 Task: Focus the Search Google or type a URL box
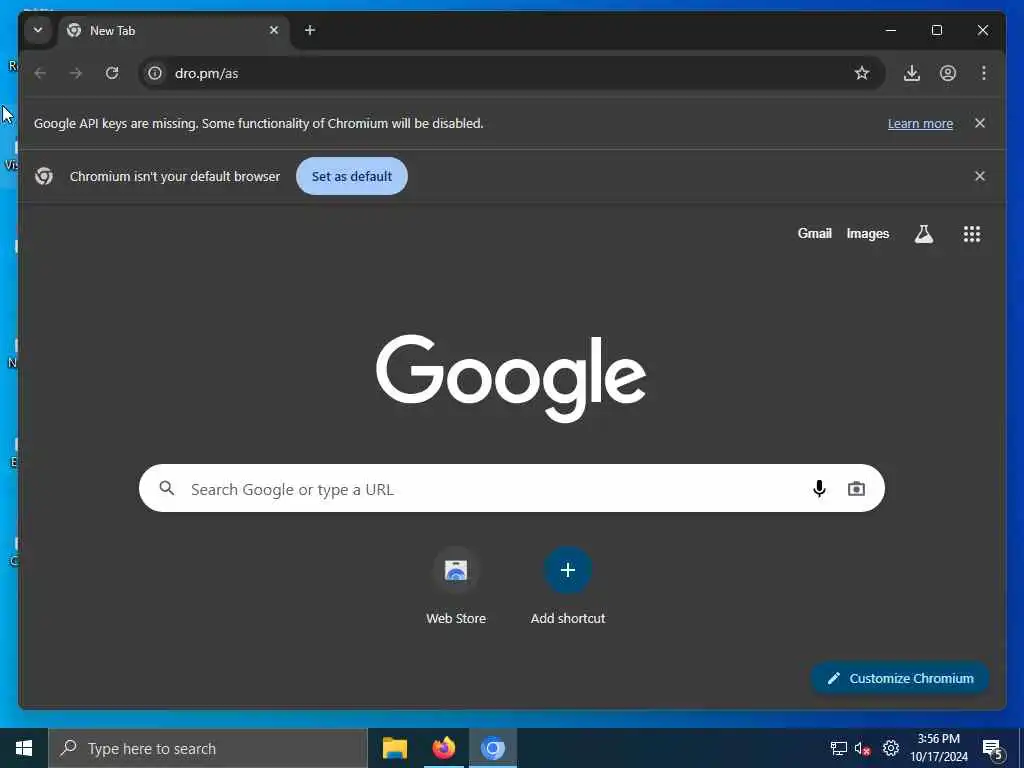click(x=511, y=488)
